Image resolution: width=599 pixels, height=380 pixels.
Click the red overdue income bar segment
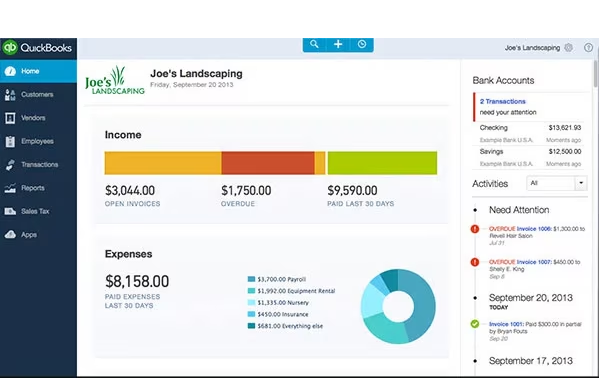[268, 163]
